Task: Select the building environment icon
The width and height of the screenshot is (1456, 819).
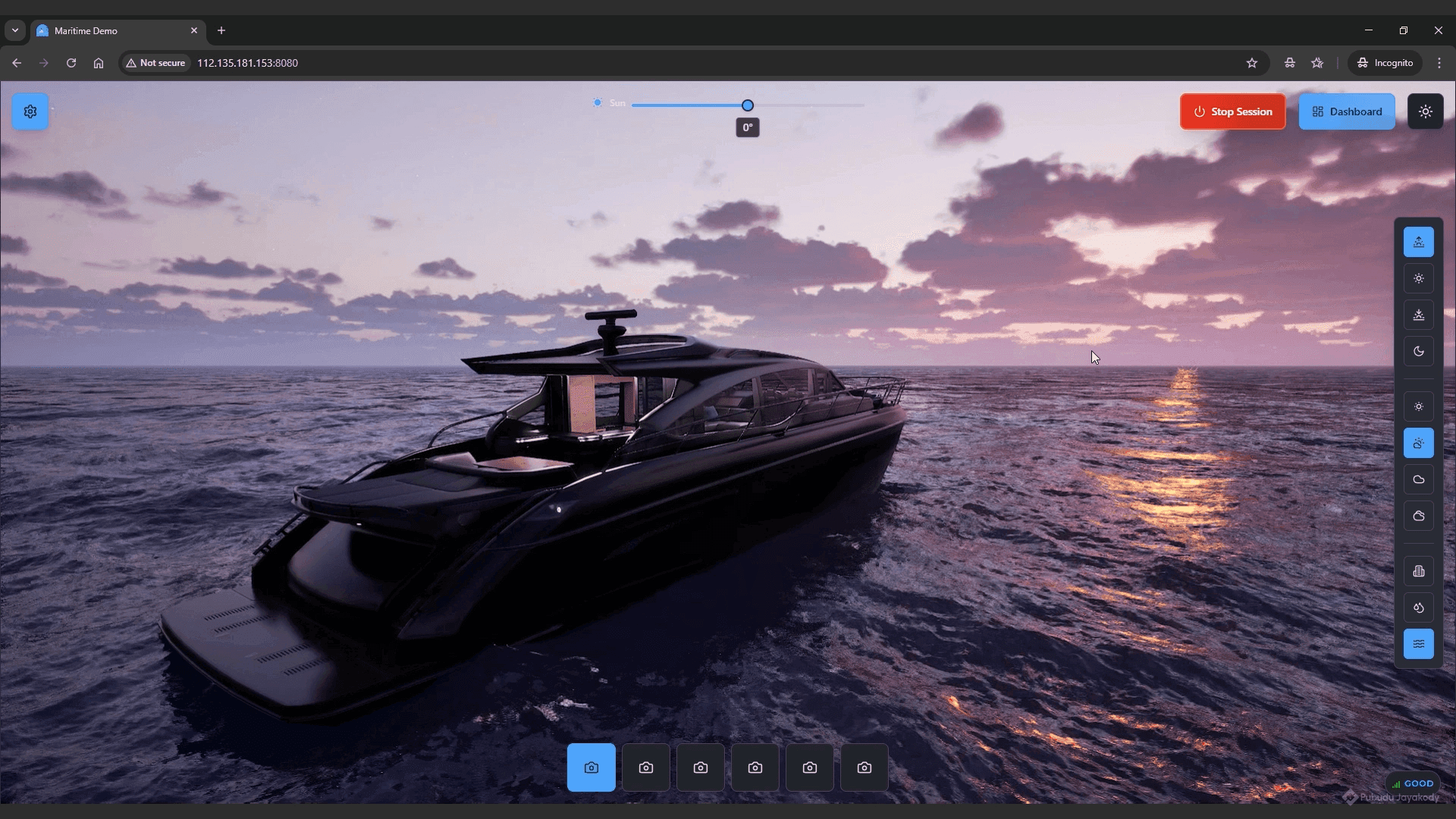Action: [x=1418, y=571]
